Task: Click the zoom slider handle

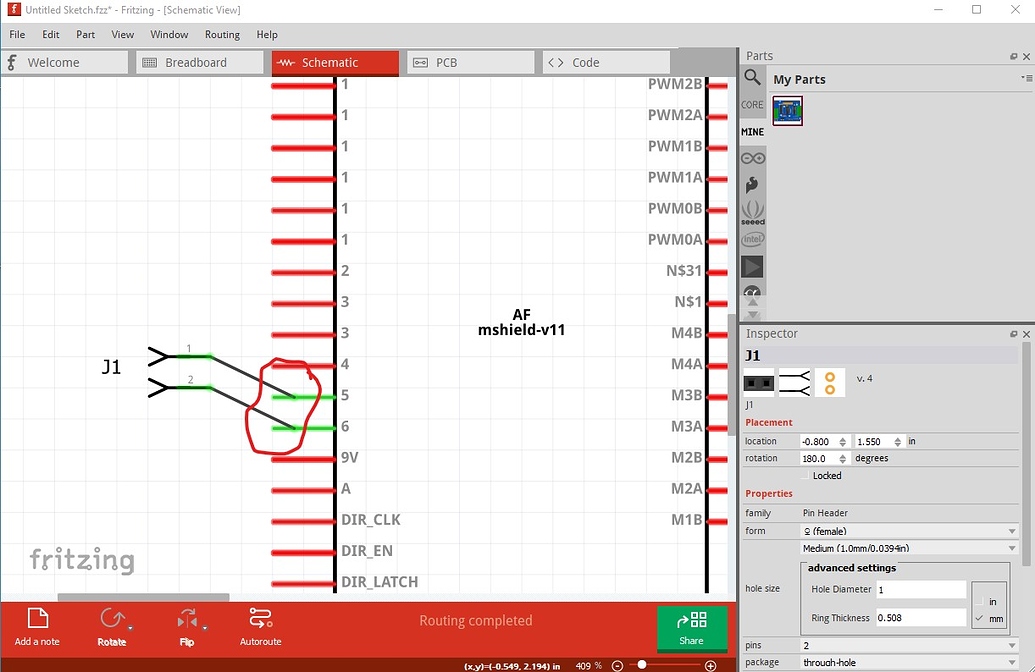Action: (x=642, y=666)
